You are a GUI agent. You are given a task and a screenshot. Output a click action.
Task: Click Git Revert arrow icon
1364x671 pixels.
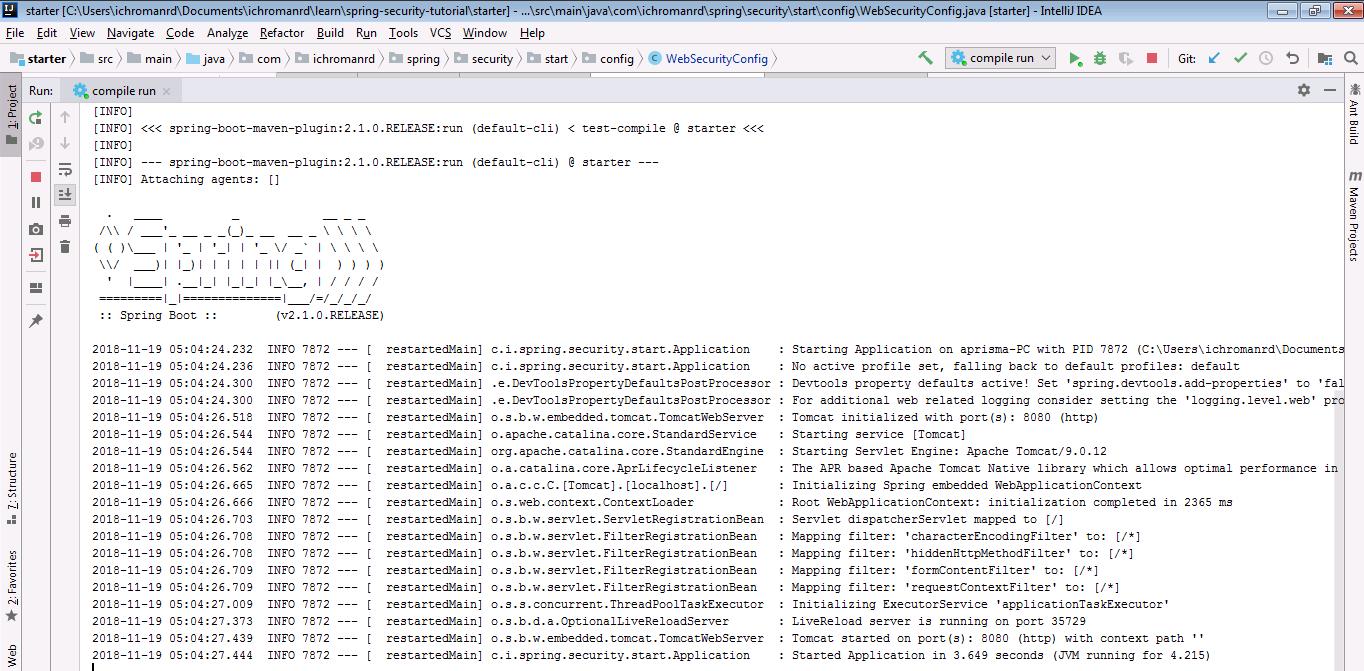(x=1292, y=58)
